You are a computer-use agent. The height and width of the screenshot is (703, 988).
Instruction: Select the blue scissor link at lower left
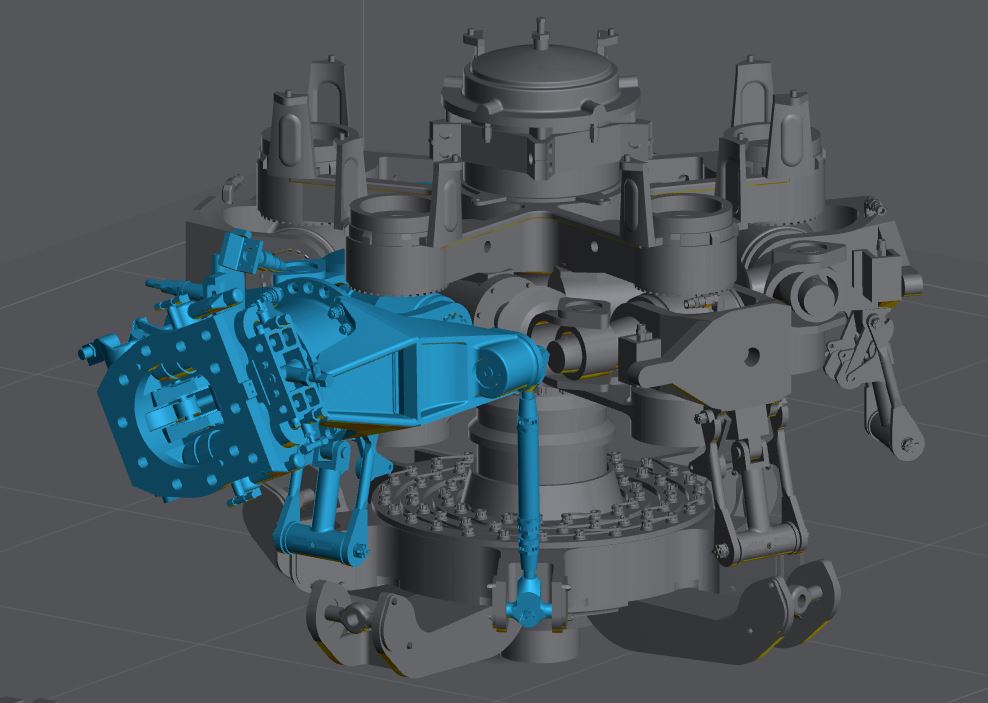[318, 520]
